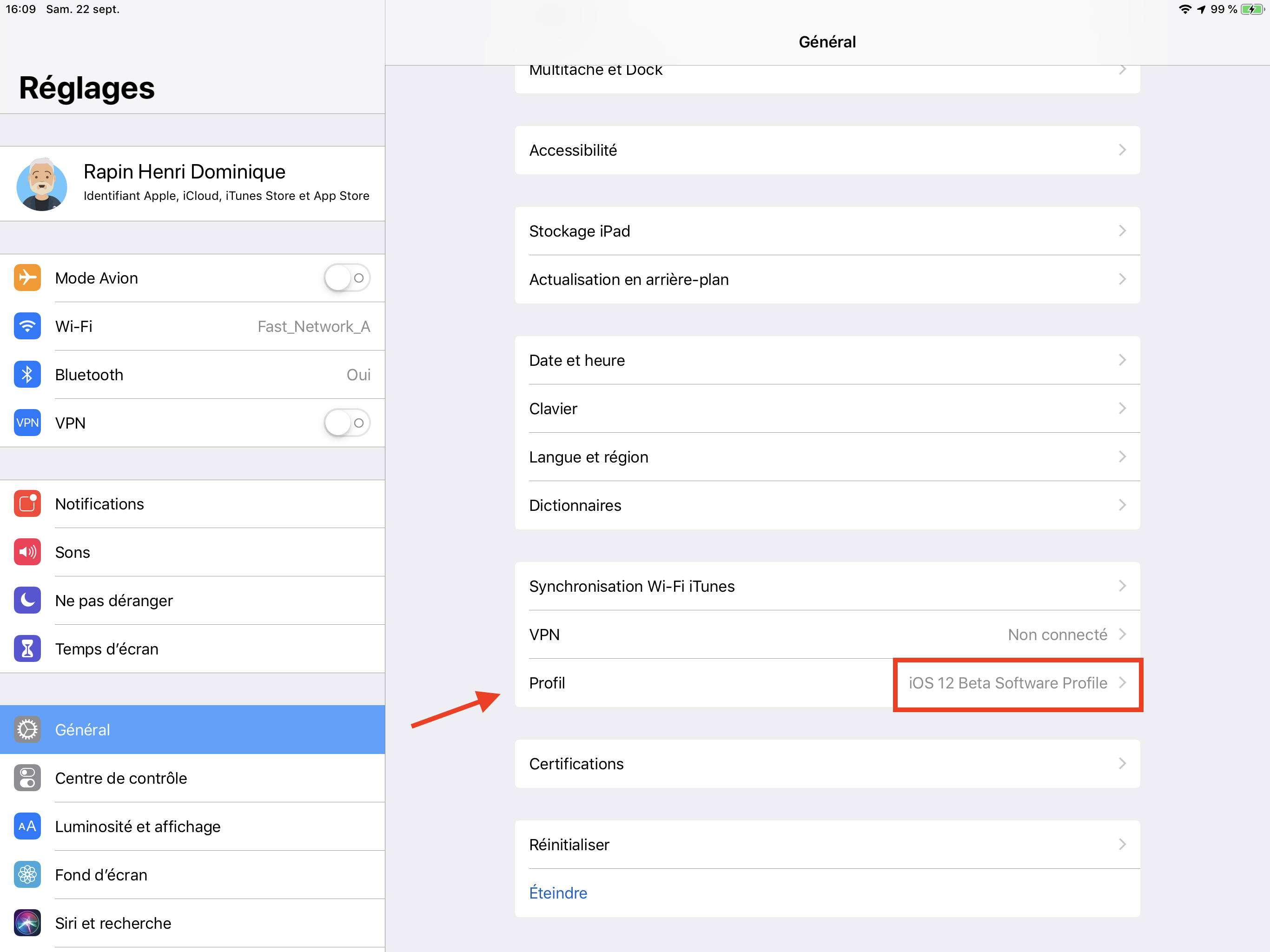This screenshot has height=952, width=1270.
Task: Tap the Centre de contrôle icon
Action: pos(27,777)
